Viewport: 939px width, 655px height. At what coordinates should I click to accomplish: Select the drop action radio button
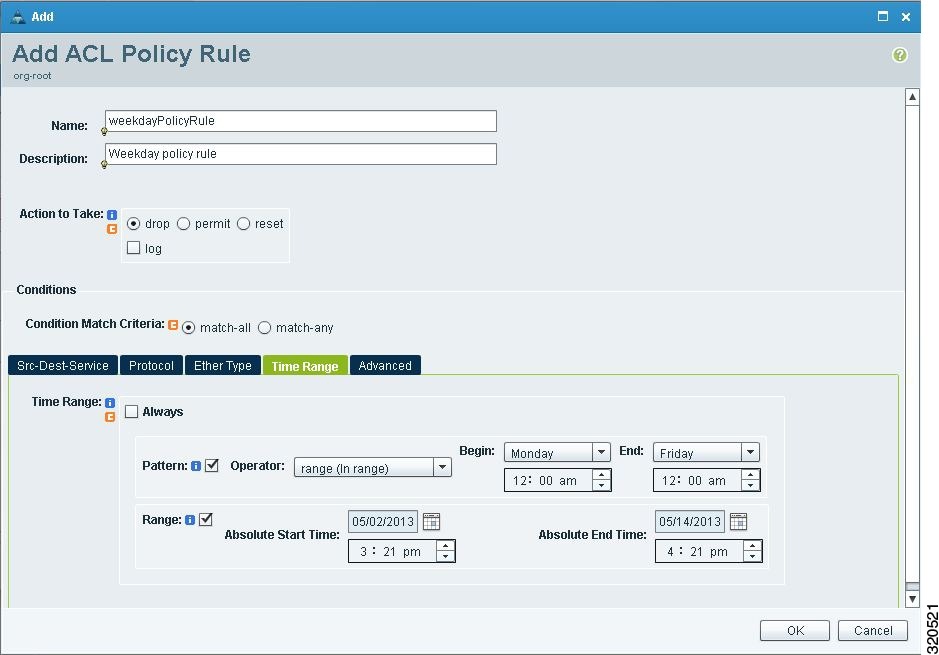(134, 224)
